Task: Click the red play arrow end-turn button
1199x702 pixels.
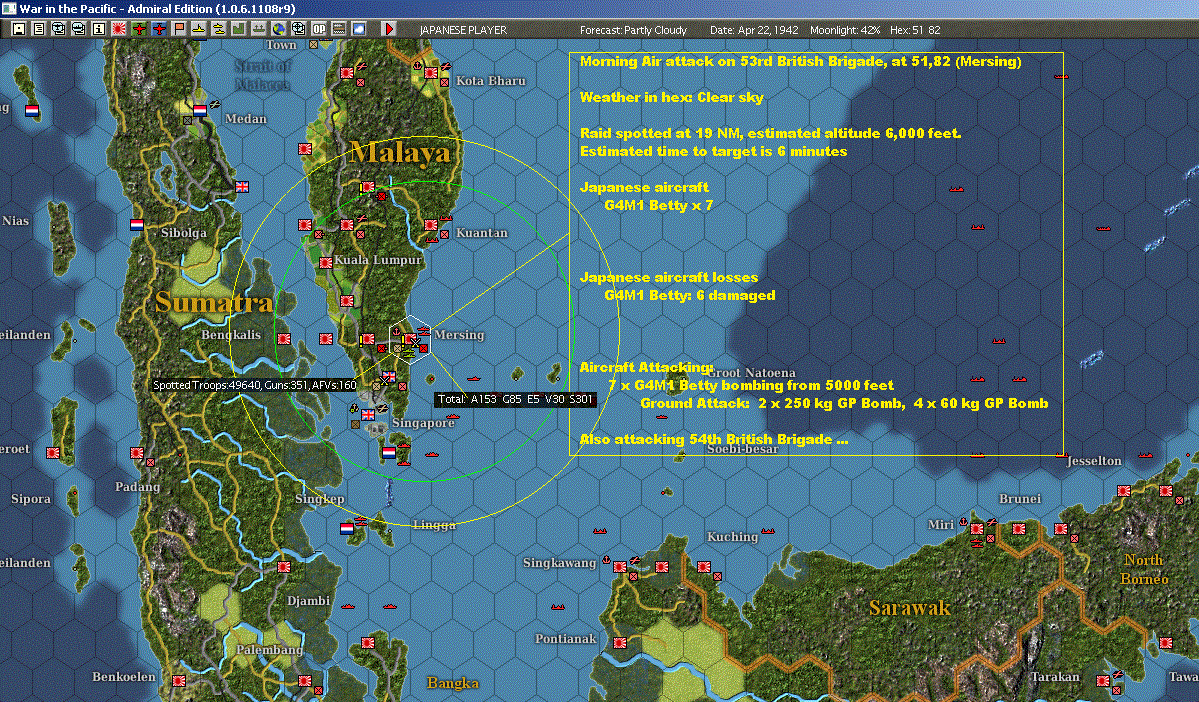Action: pyautogui.click(x=388, y=29)
